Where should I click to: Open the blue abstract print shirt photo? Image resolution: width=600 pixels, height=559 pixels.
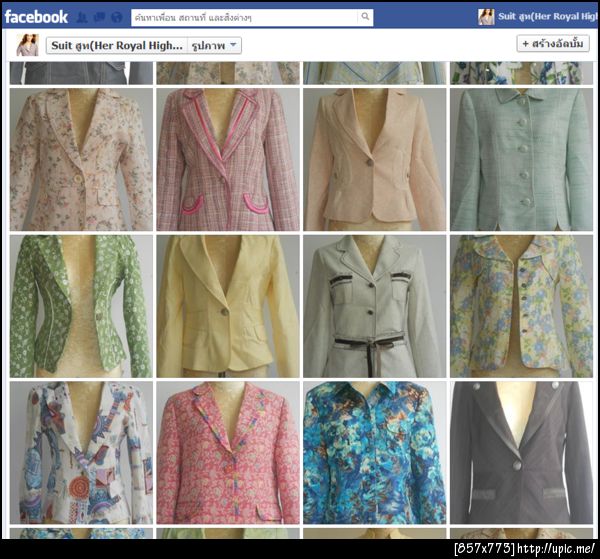pyautogui.click(x=375, y=453)
